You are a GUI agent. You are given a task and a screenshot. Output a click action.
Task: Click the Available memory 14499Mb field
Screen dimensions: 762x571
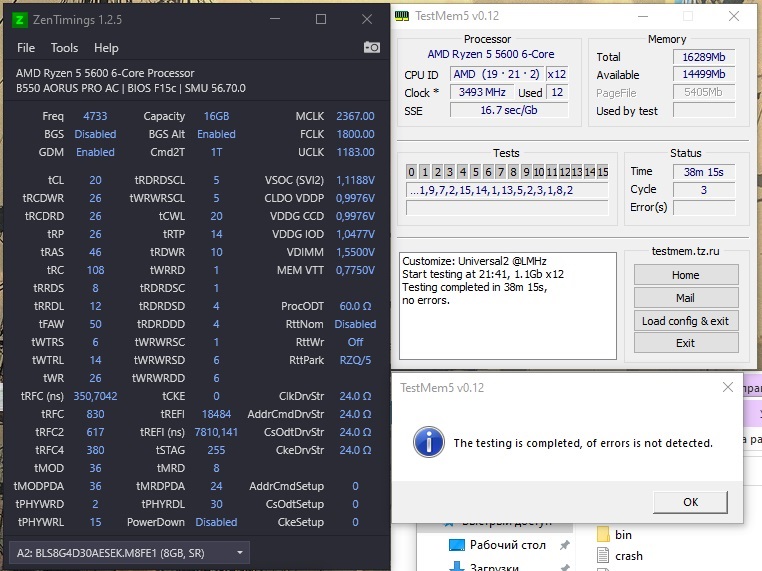pos(704,74)
